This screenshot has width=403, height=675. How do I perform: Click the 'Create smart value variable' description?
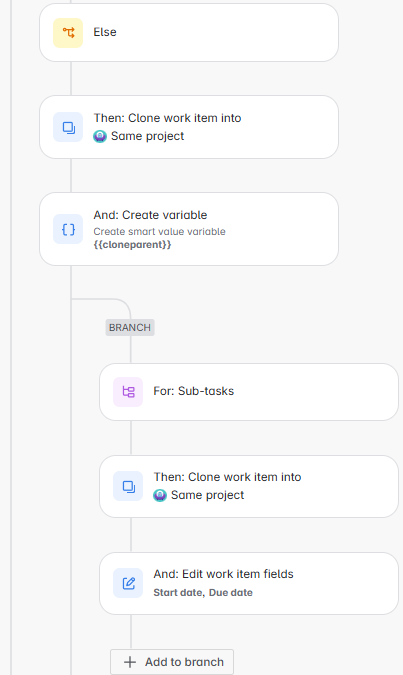click(159, 232)
